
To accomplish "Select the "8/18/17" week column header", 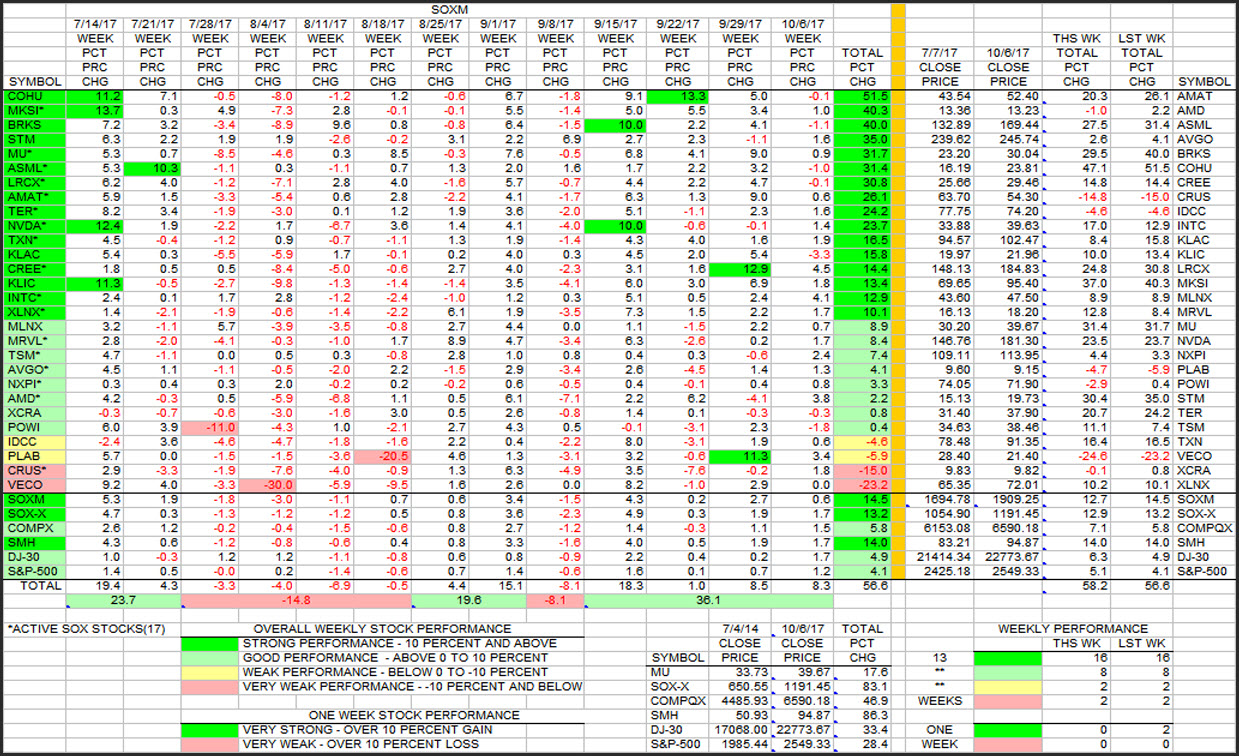I will [385, 24].
